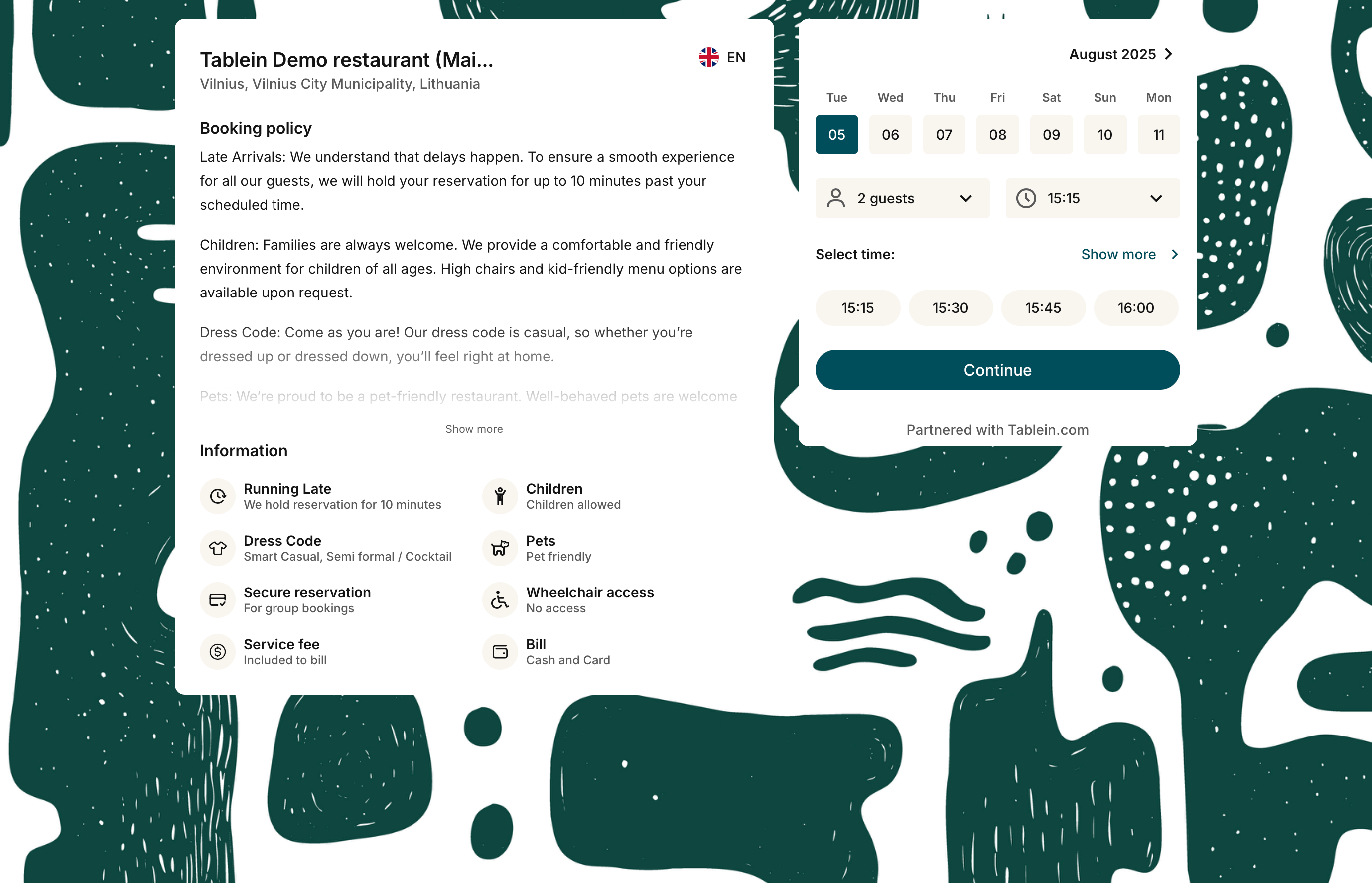Screen dimensions: 1372x883
Task: Open the 2 guests dropdown
Action: coord(902,198)
